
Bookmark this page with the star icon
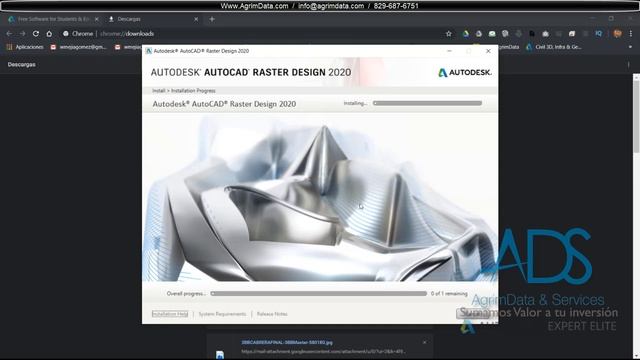[x=449, y=34]
